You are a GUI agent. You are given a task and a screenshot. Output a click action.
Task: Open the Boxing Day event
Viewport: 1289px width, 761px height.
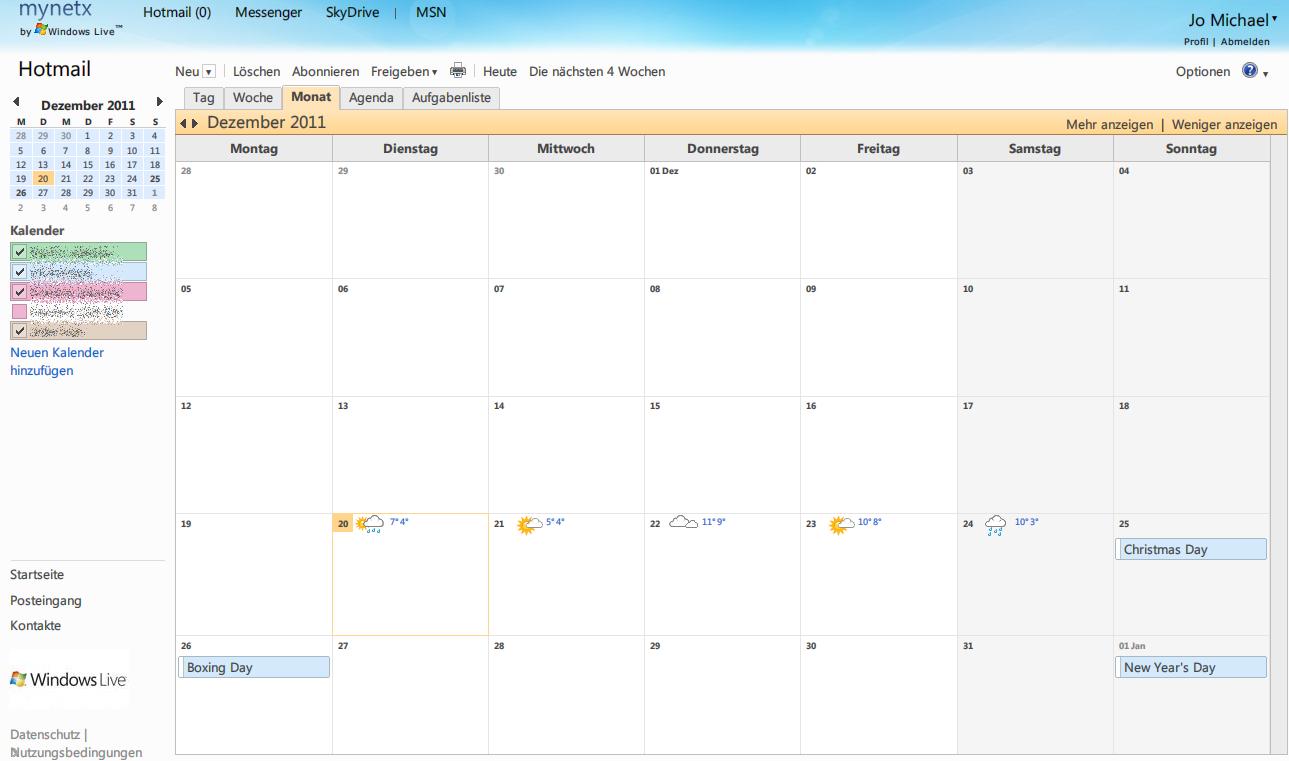click(x=254, y=667)
